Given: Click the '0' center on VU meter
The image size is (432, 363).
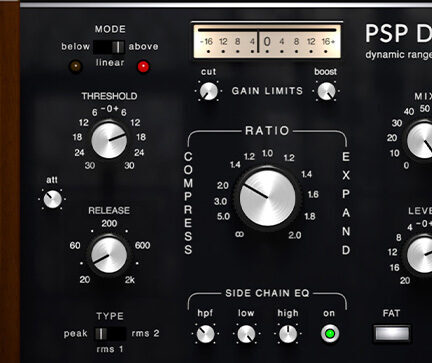Looking at the screenshot, I should tap(267, 42).
